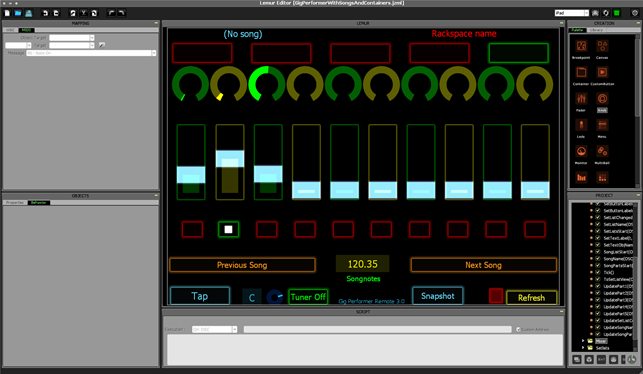
Task: Select the Monitor palette icon
Action: coord(581,151)
